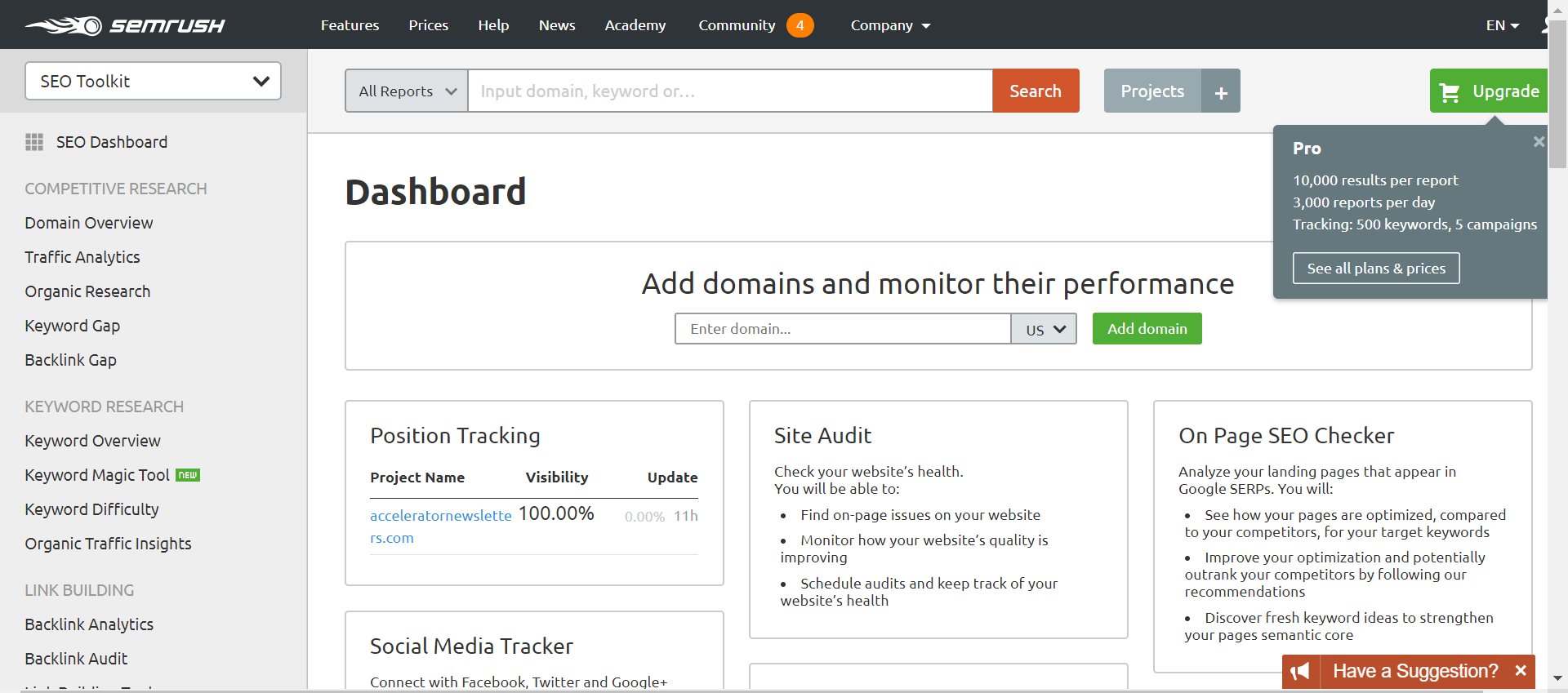Click the page vertical scrollbar
Viewport: 1568px width, 693px height.
[x=1557, y=94]
